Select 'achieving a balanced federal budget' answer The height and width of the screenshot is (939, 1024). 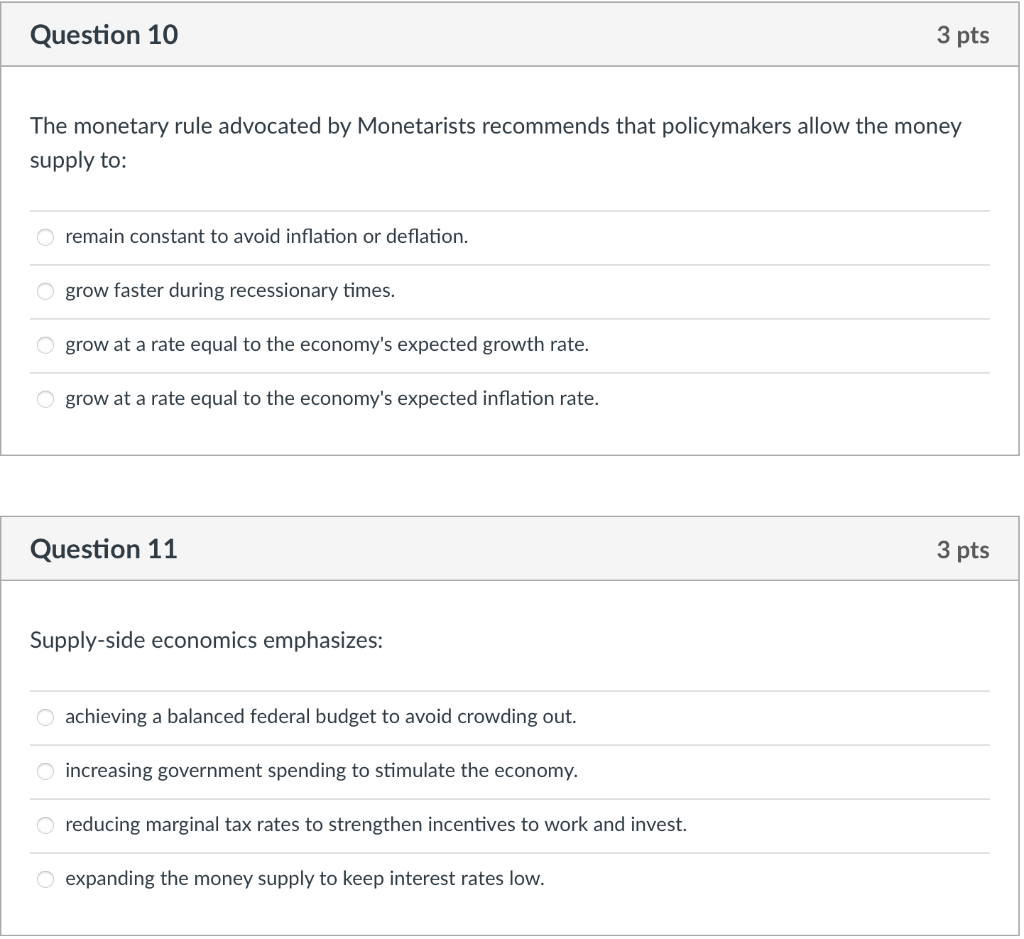[45, 717]
